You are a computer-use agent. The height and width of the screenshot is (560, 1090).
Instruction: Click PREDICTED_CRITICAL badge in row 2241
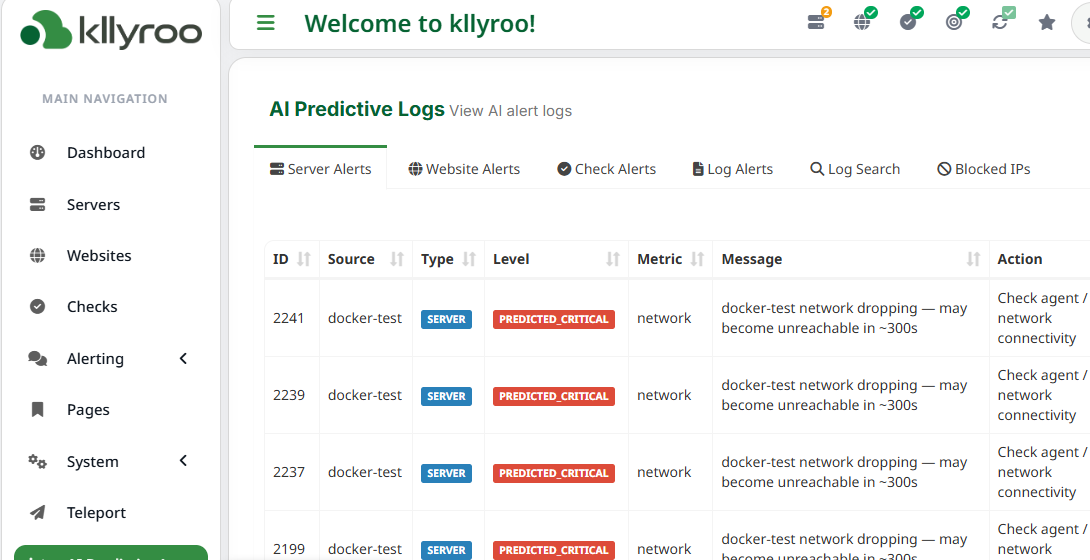pos(554,319)
